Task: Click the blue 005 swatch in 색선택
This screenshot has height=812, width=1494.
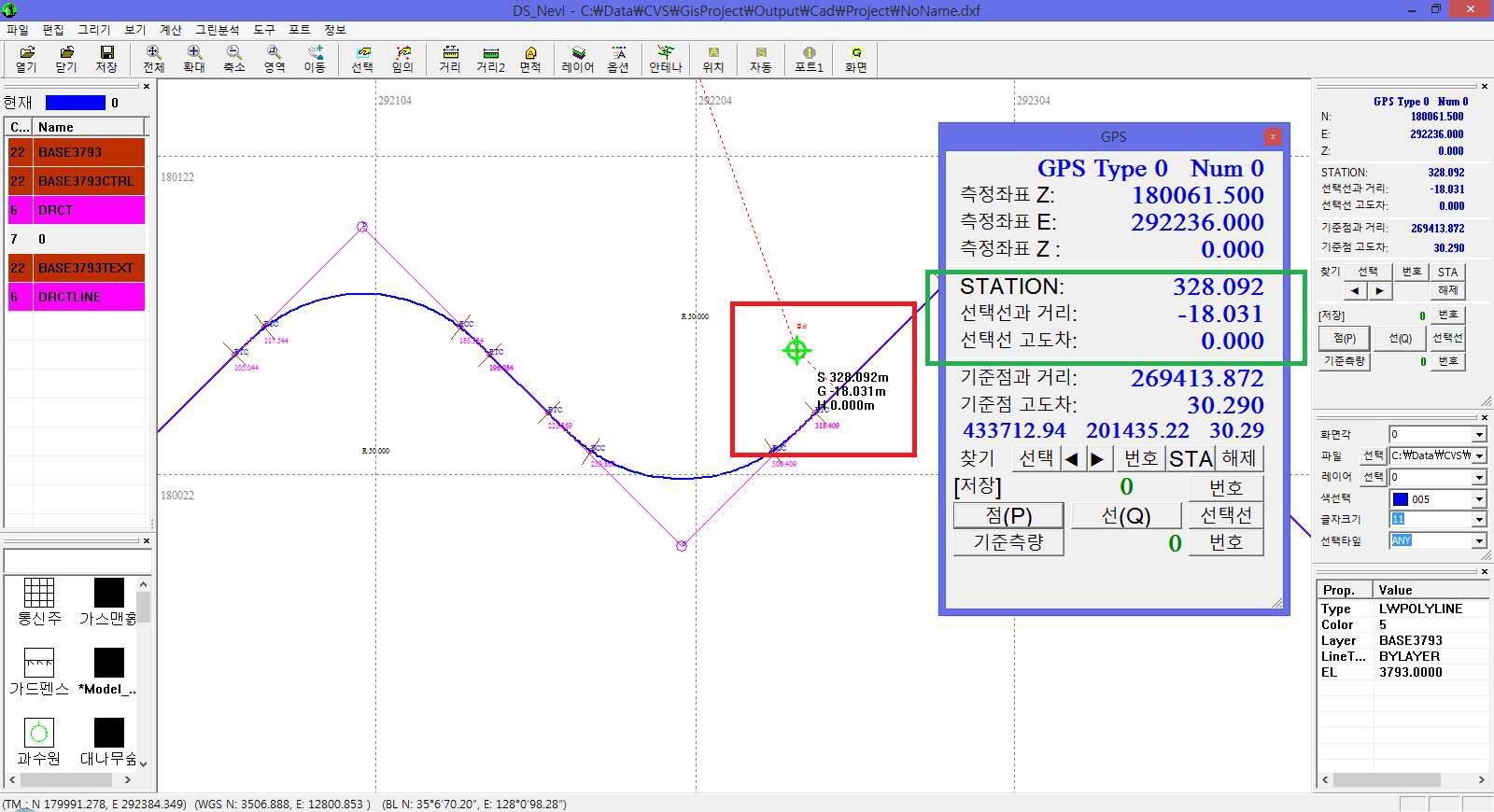Action: pyautogui.click(x=1400, y=499)
